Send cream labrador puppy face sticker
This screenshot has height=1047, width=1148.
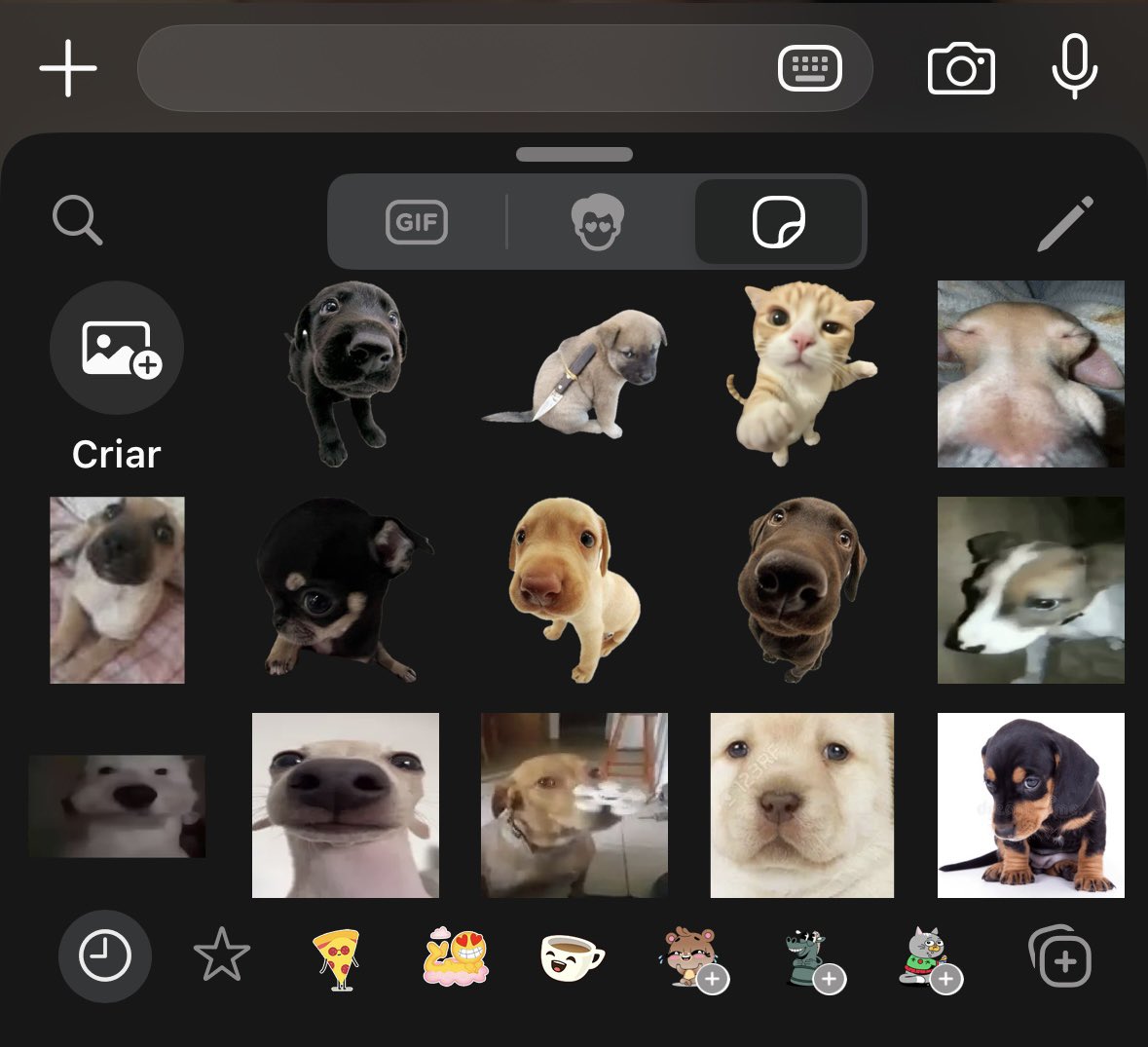801,805
